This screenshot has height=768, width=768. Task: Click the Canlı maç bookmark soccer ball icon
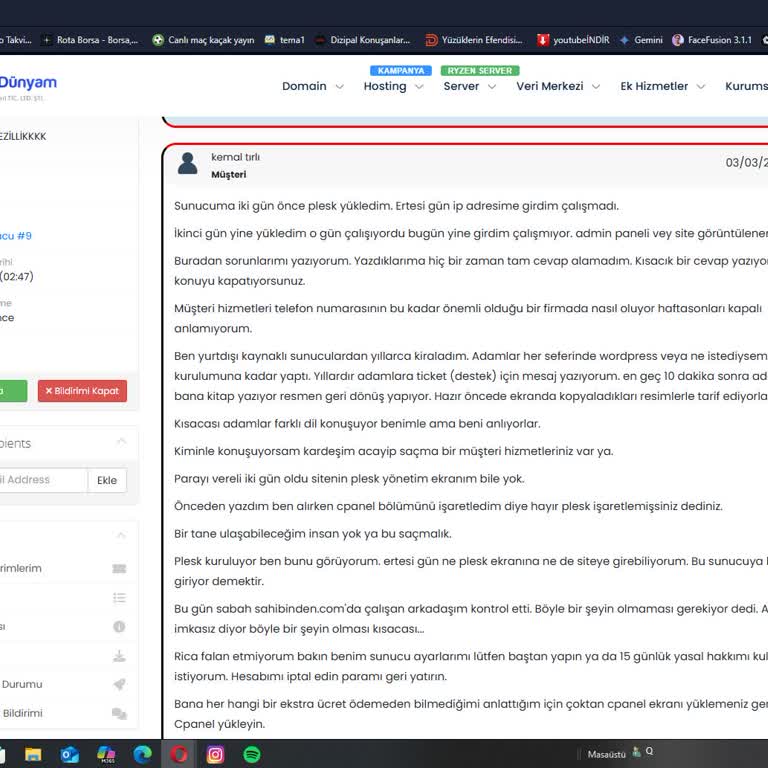(158, 40)
